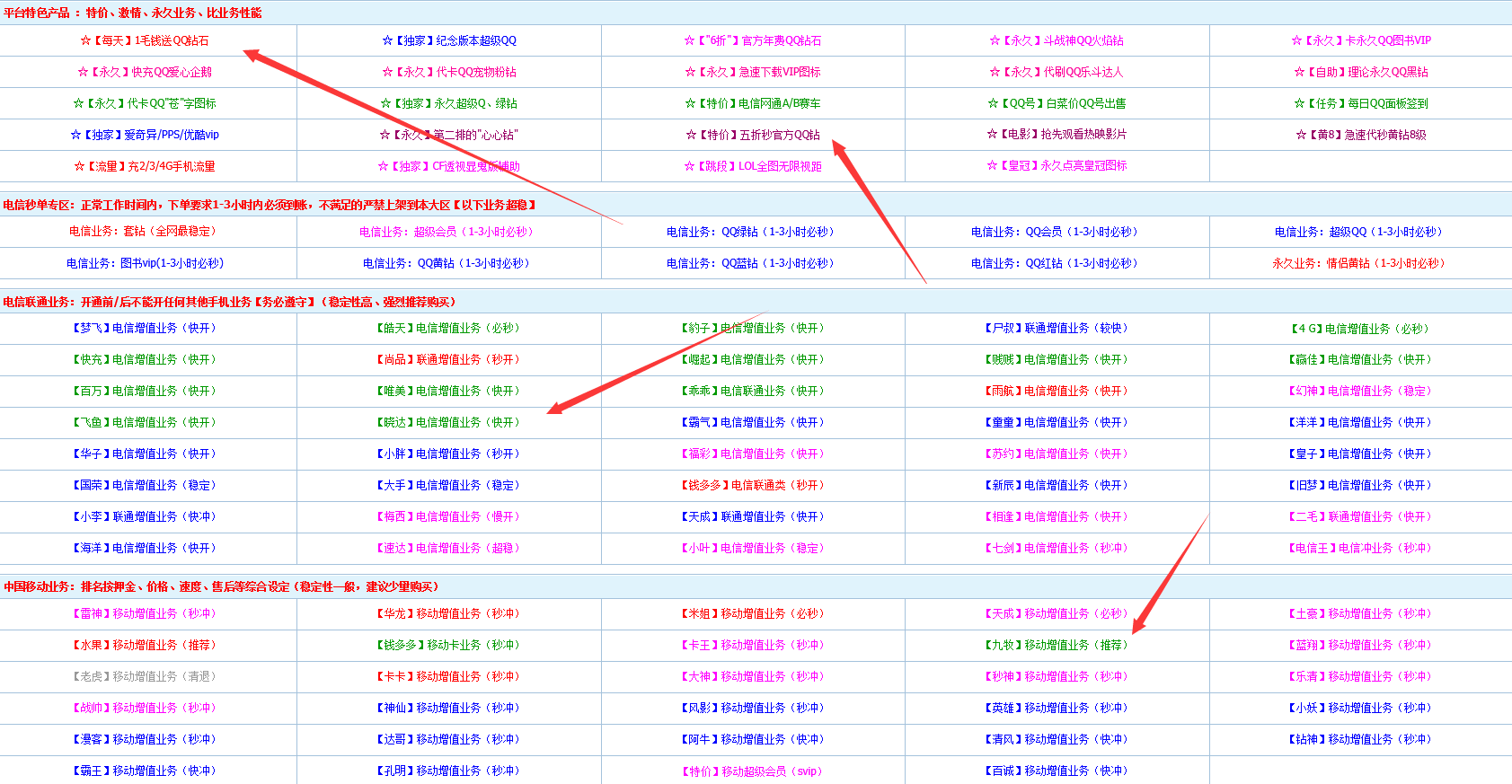This screenshot has width=1512, height=784.
Task: Select 电信业务：QQ蓝钻 link
Action: click(x=750, y=263)
